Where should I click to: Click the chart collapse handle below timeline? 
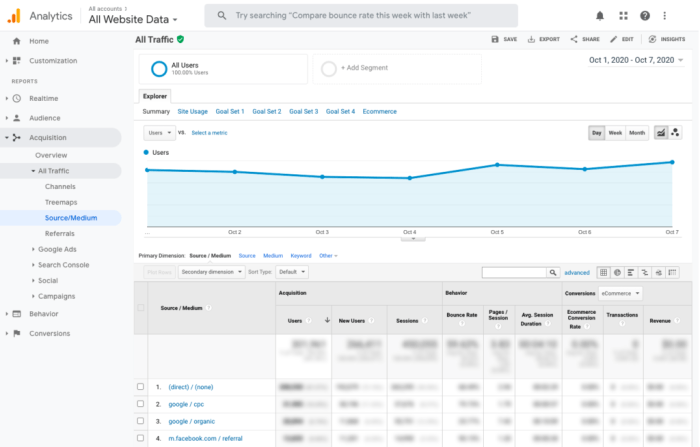coord(413,239)
